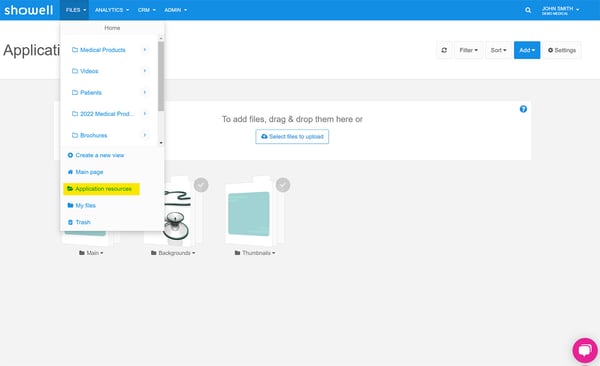Click the scrollbar up arrow in dropdown

click(161, 38)
